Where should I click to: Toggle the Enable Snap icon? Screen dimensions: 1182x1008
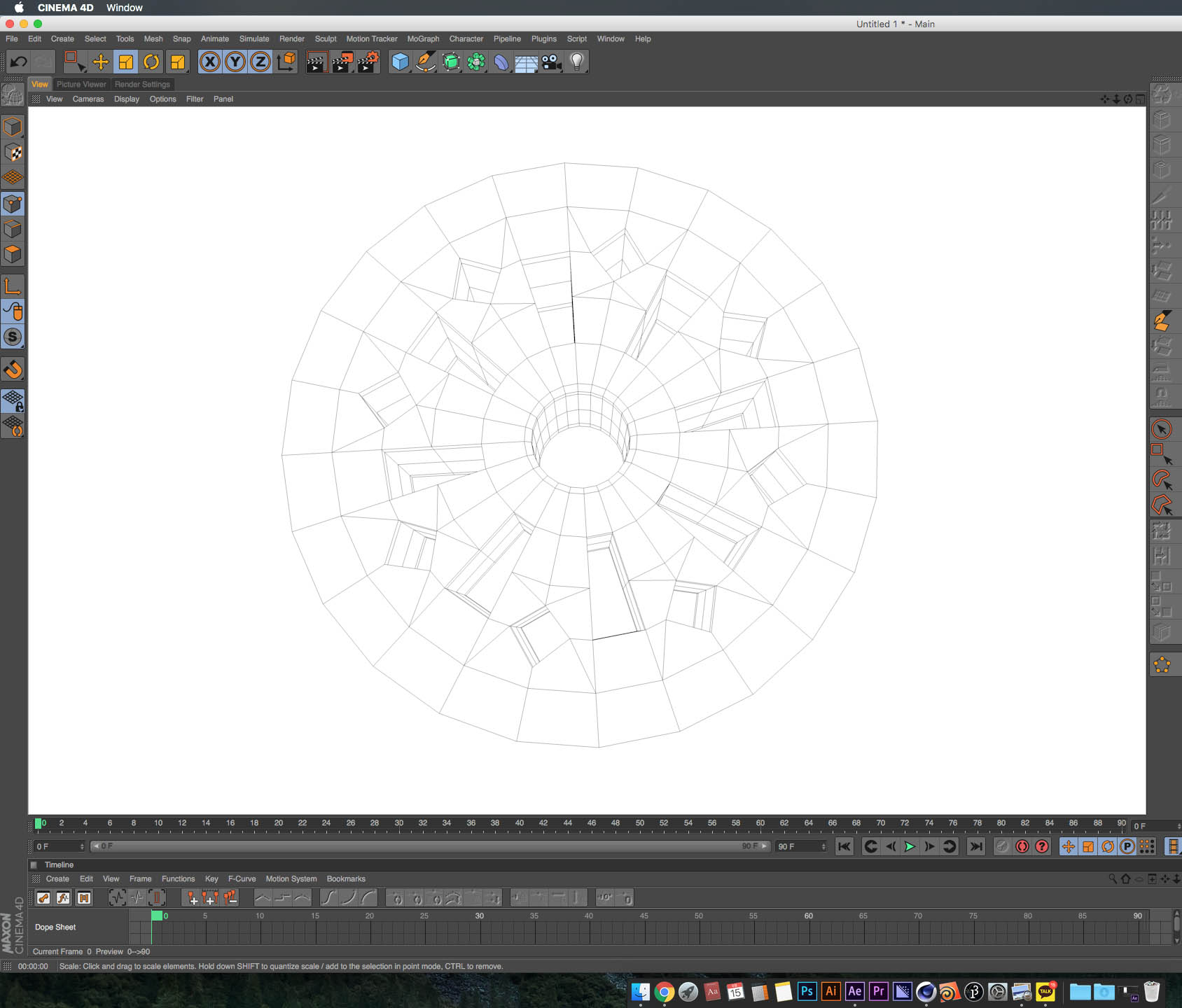[x=13, y=337]
